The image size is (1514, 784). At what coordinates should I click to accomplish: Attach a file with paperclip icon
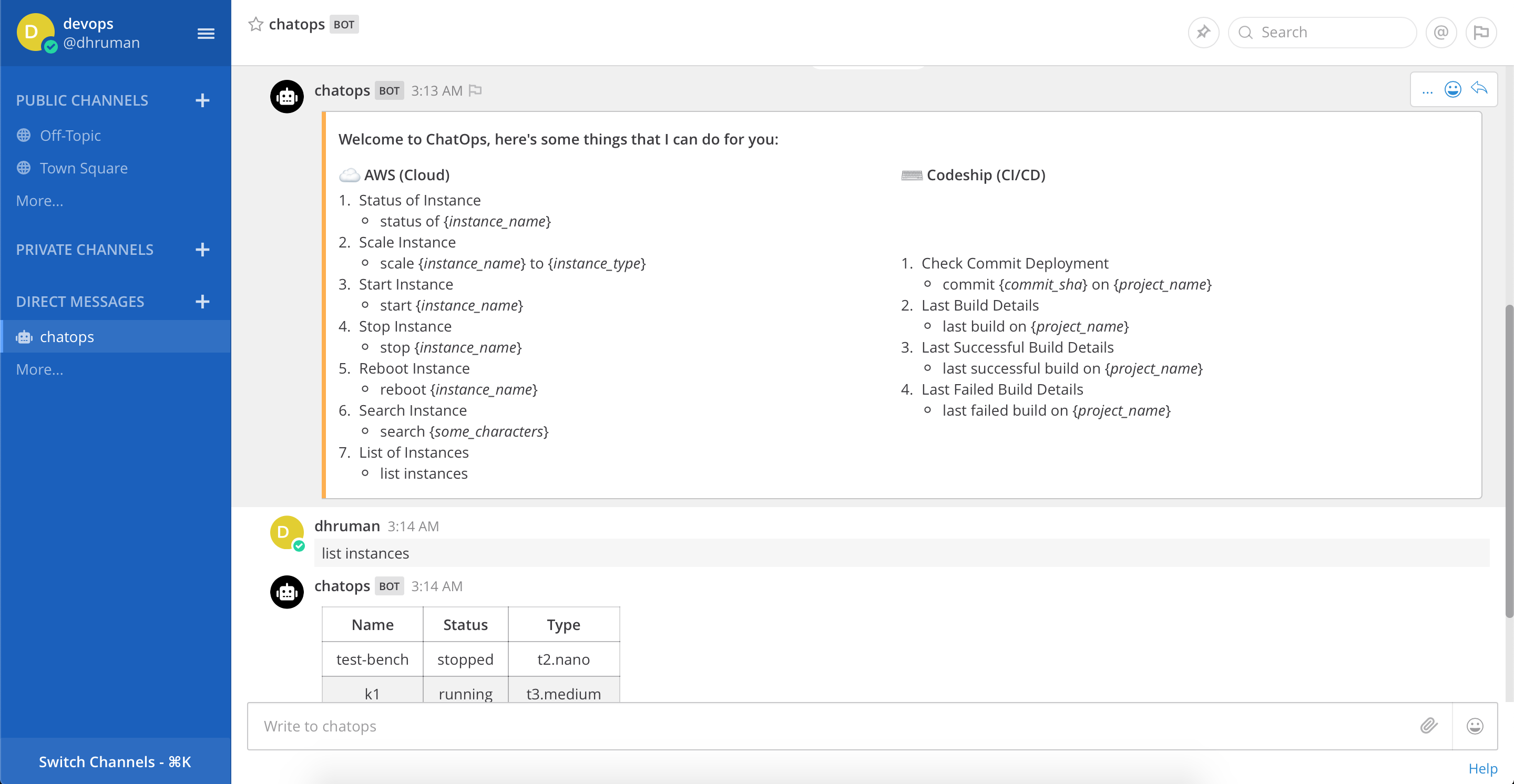(x=1429, y=726)
